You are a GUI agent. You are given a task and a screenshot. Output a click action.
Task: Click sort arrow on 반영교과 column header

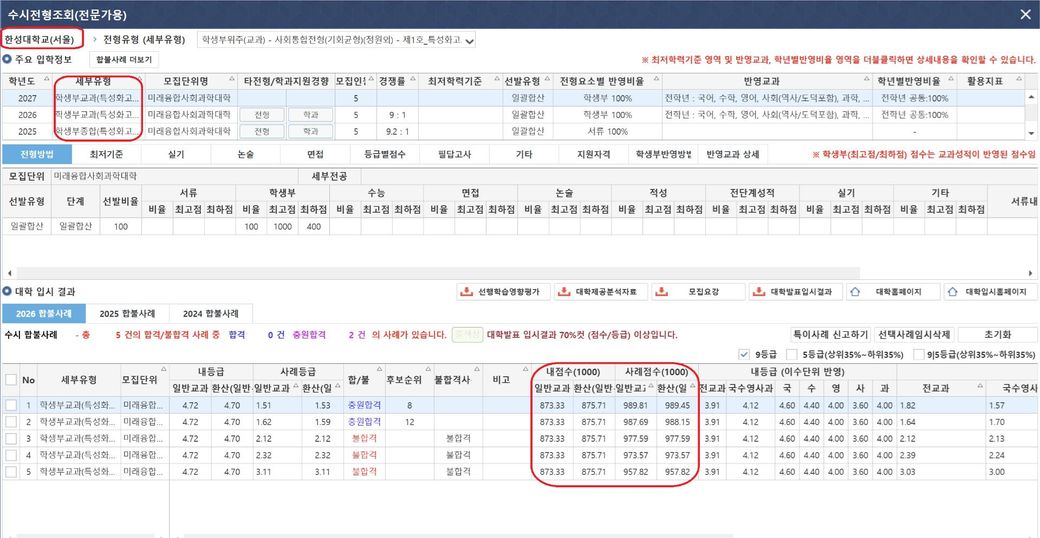click(x=866, y=78)
